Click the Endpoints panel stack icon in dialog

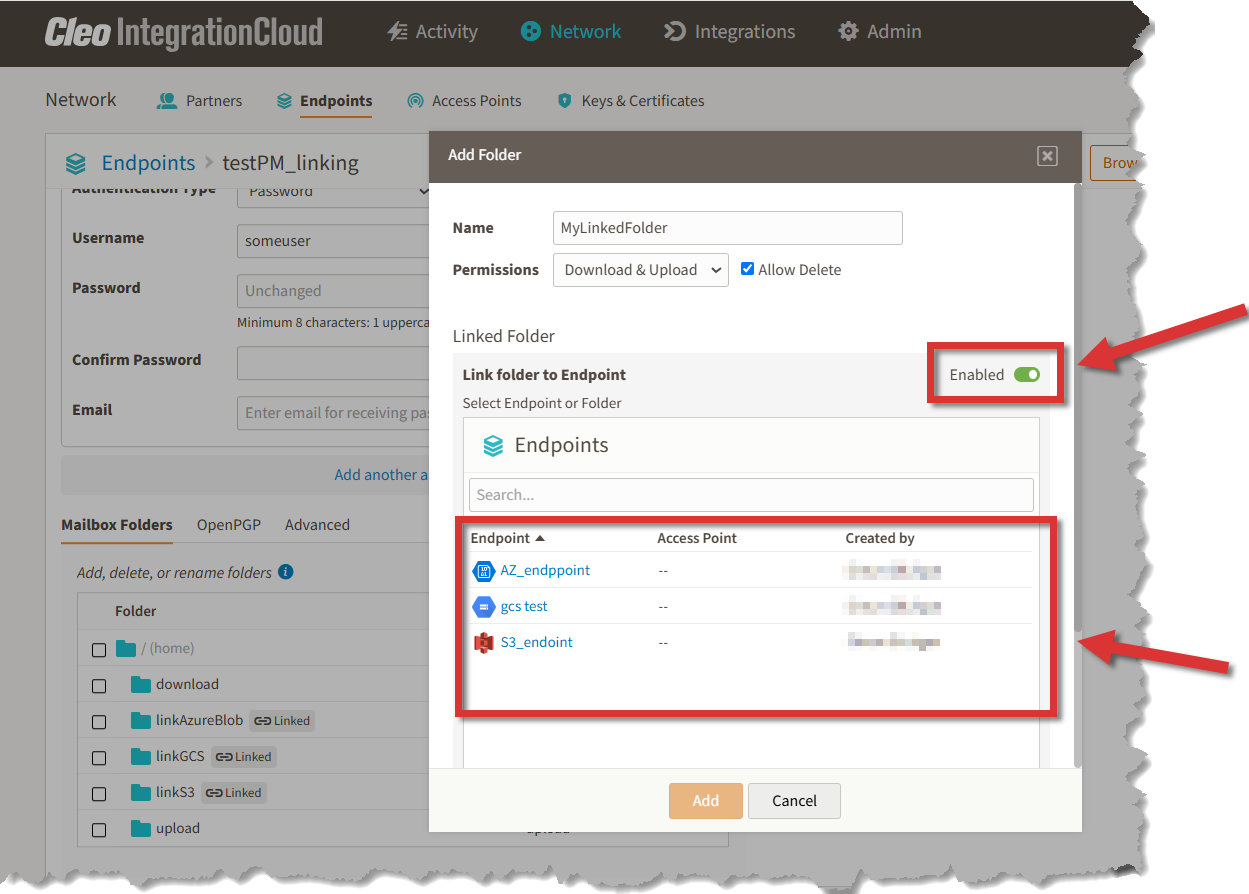(493, 446)
